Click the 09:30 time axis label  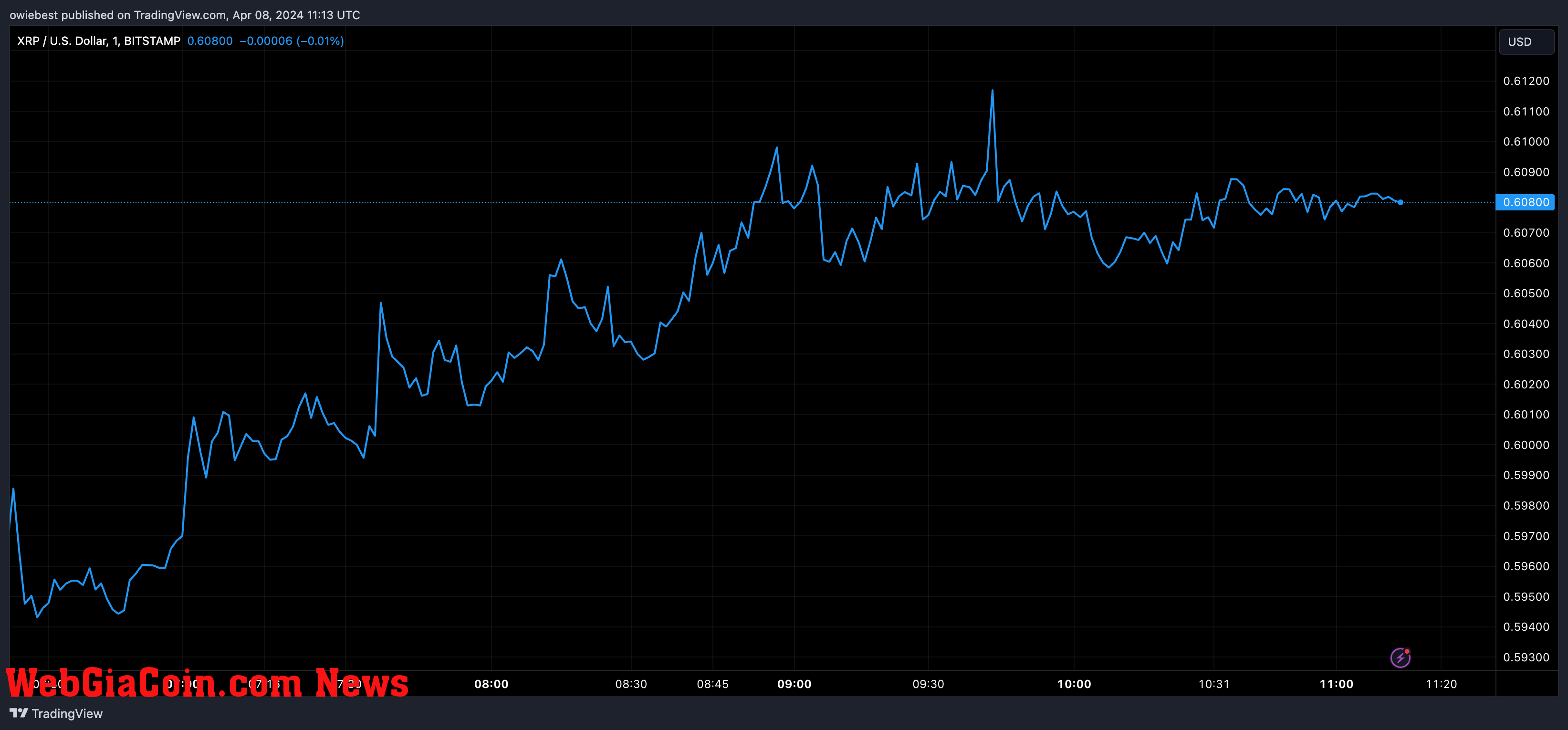pos(928,684)
